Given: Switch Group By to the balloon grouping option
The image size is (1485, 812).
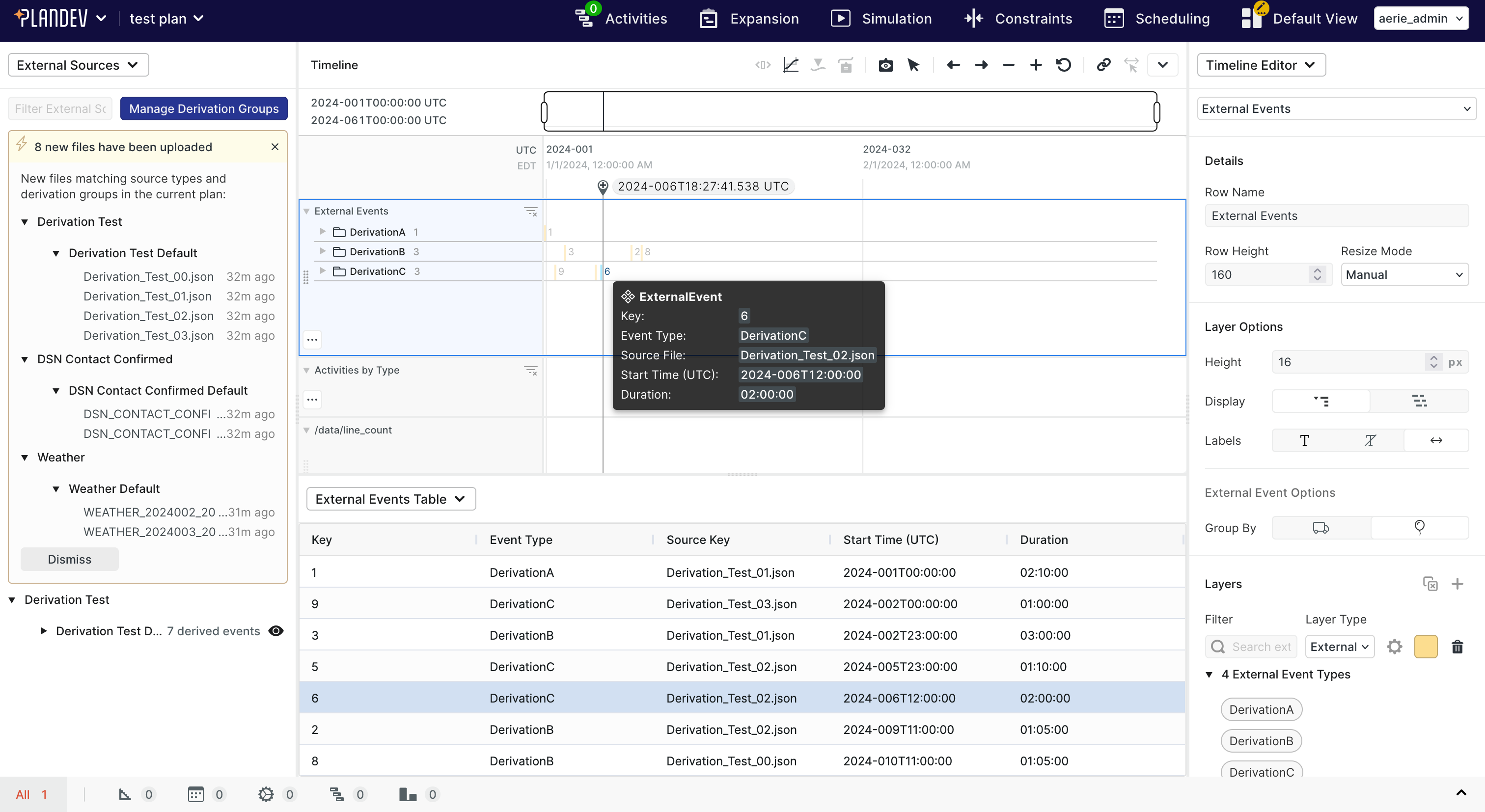Looking at the screenshot, I should click(x=1419, y=527).
